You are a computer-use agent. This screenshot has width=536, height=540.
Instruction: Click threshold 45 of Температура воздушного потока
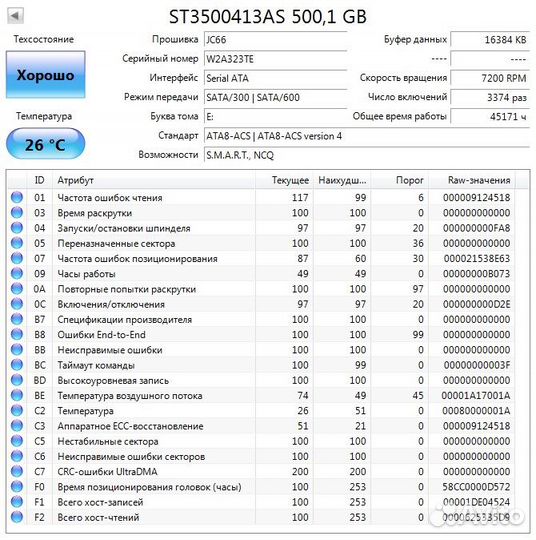(418, 396)
